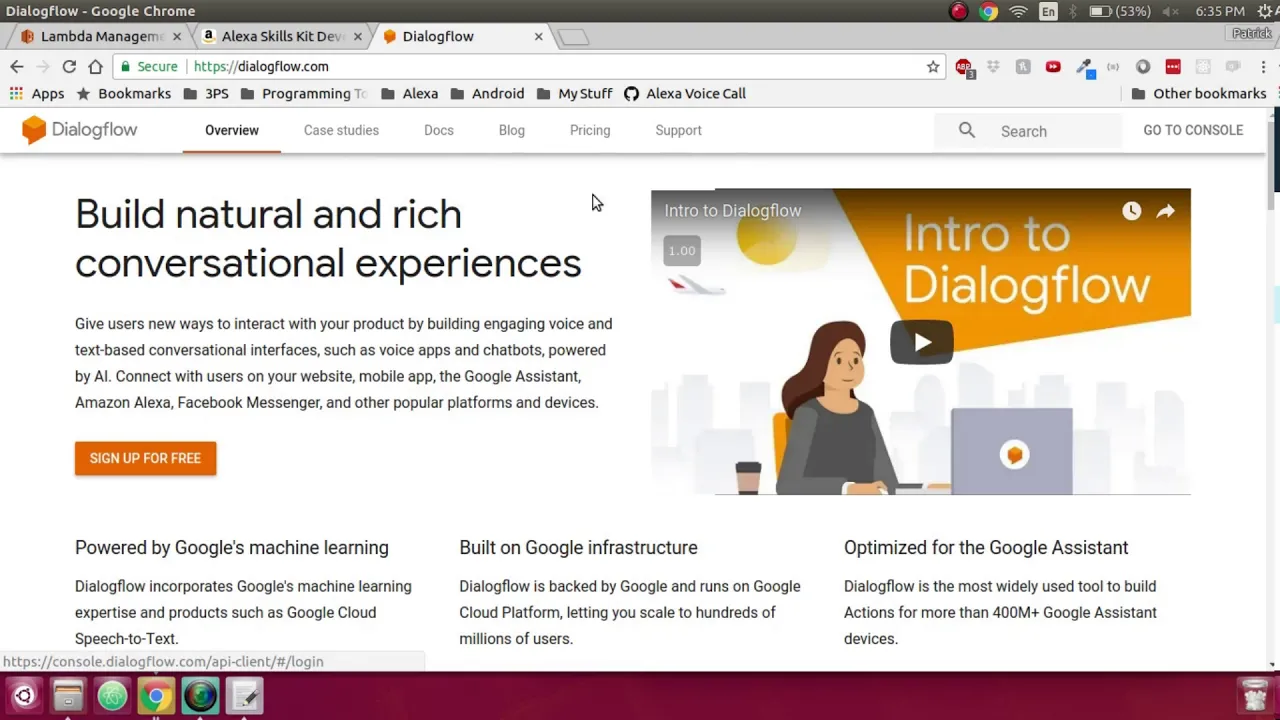Click the search magnifier icon
The width and height of the screenshot is (1280, 720).
pyautogui.click(x=967, y=130)
